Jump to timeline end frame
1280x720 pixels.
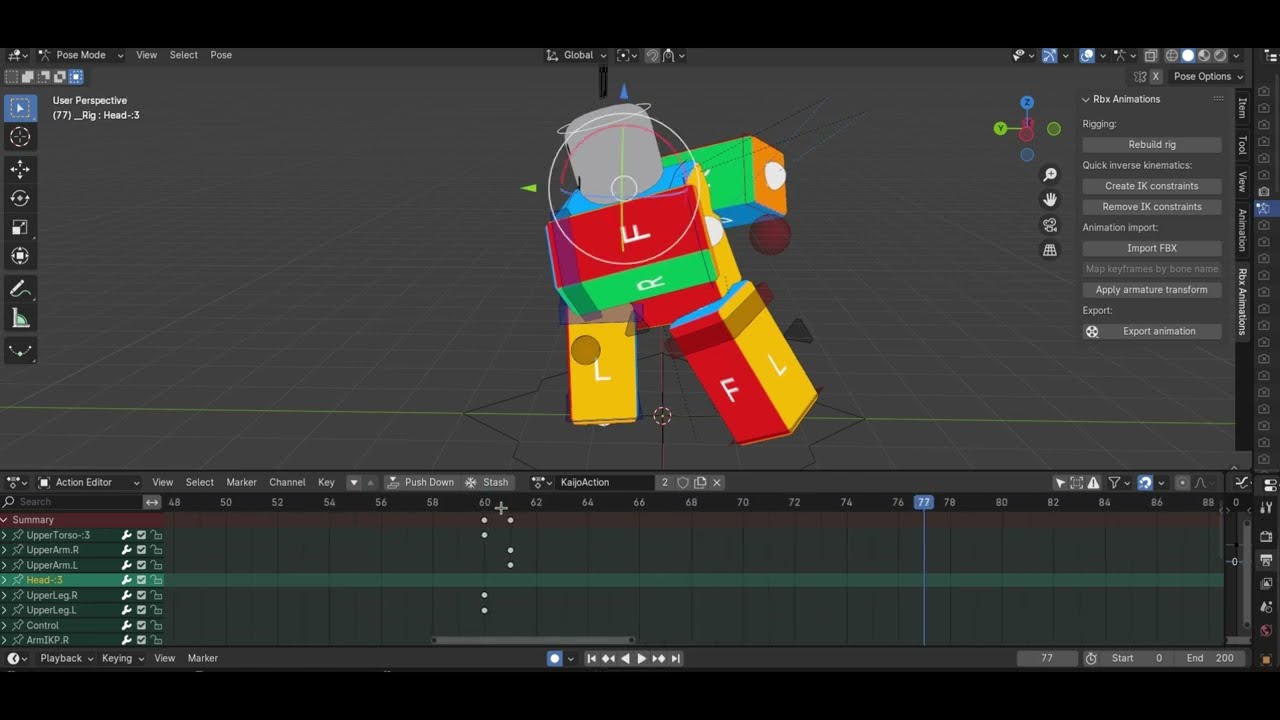point(676,658)
